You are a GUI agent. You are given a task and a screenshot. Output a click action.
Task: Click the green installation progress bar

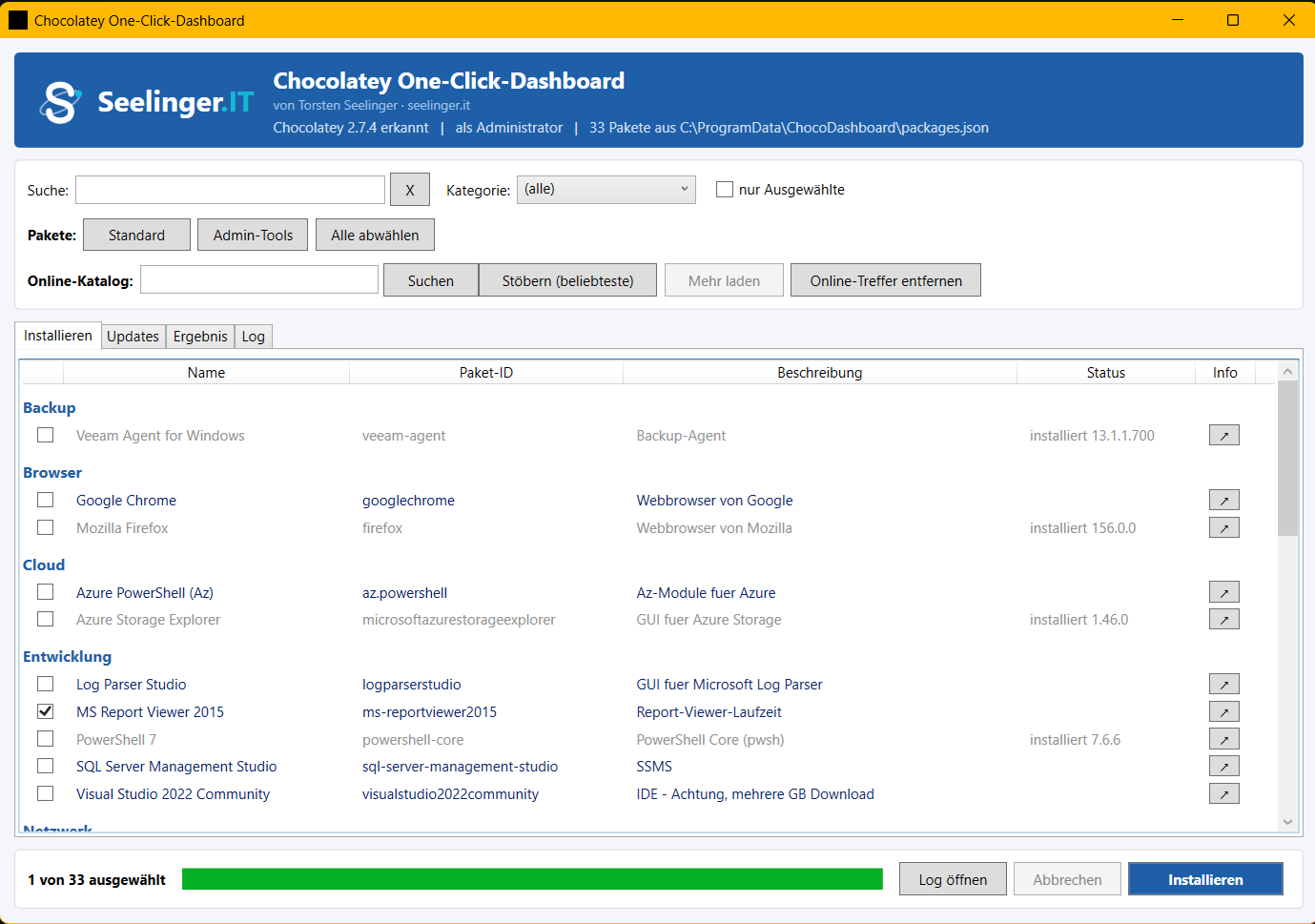click(x=532, y=879)
